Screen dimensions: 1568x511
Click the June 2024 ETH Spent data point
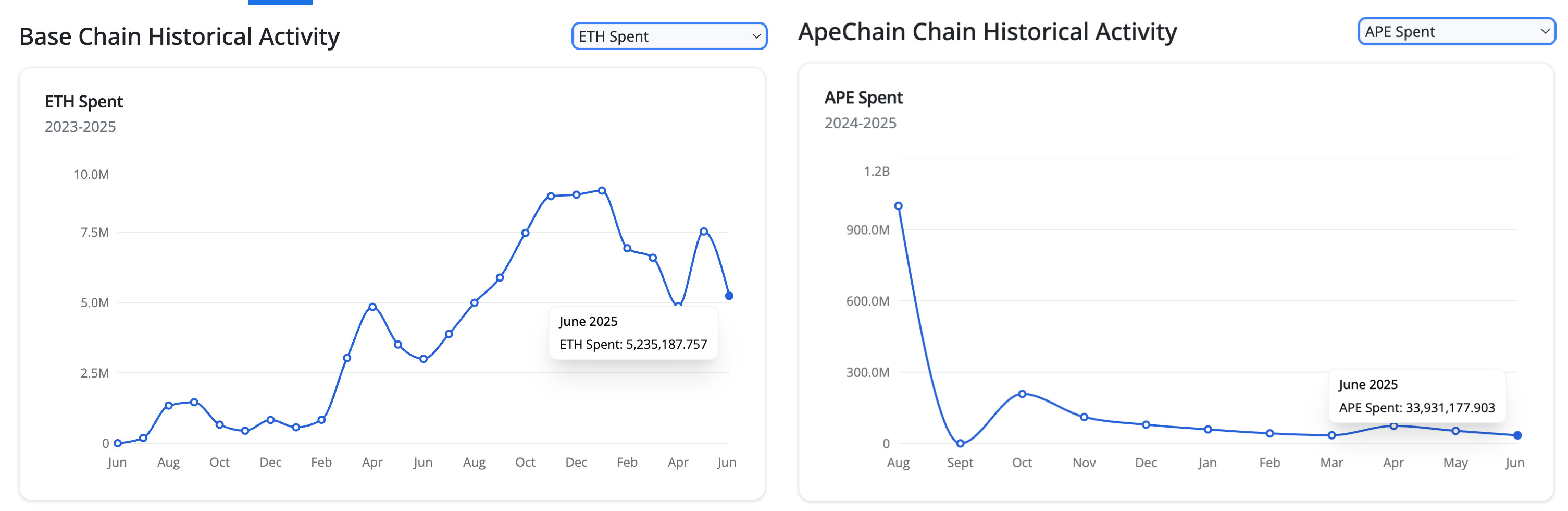pos(423,359)
